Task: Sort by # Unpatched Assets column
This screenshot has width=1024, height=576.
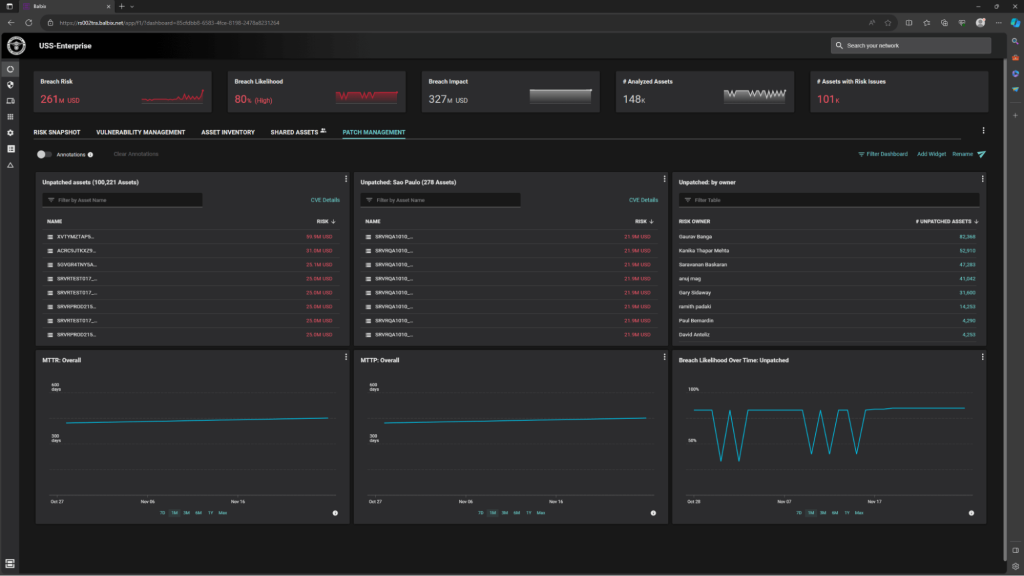Action: pos(947,221)
